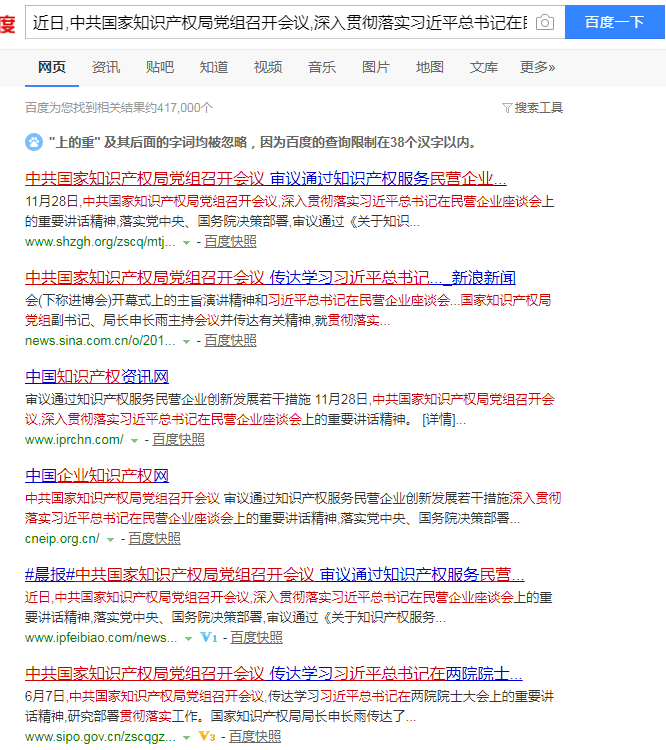
Task: Expand the arrow next to news.sina.com.cn
Action: [x=186, y=342]
